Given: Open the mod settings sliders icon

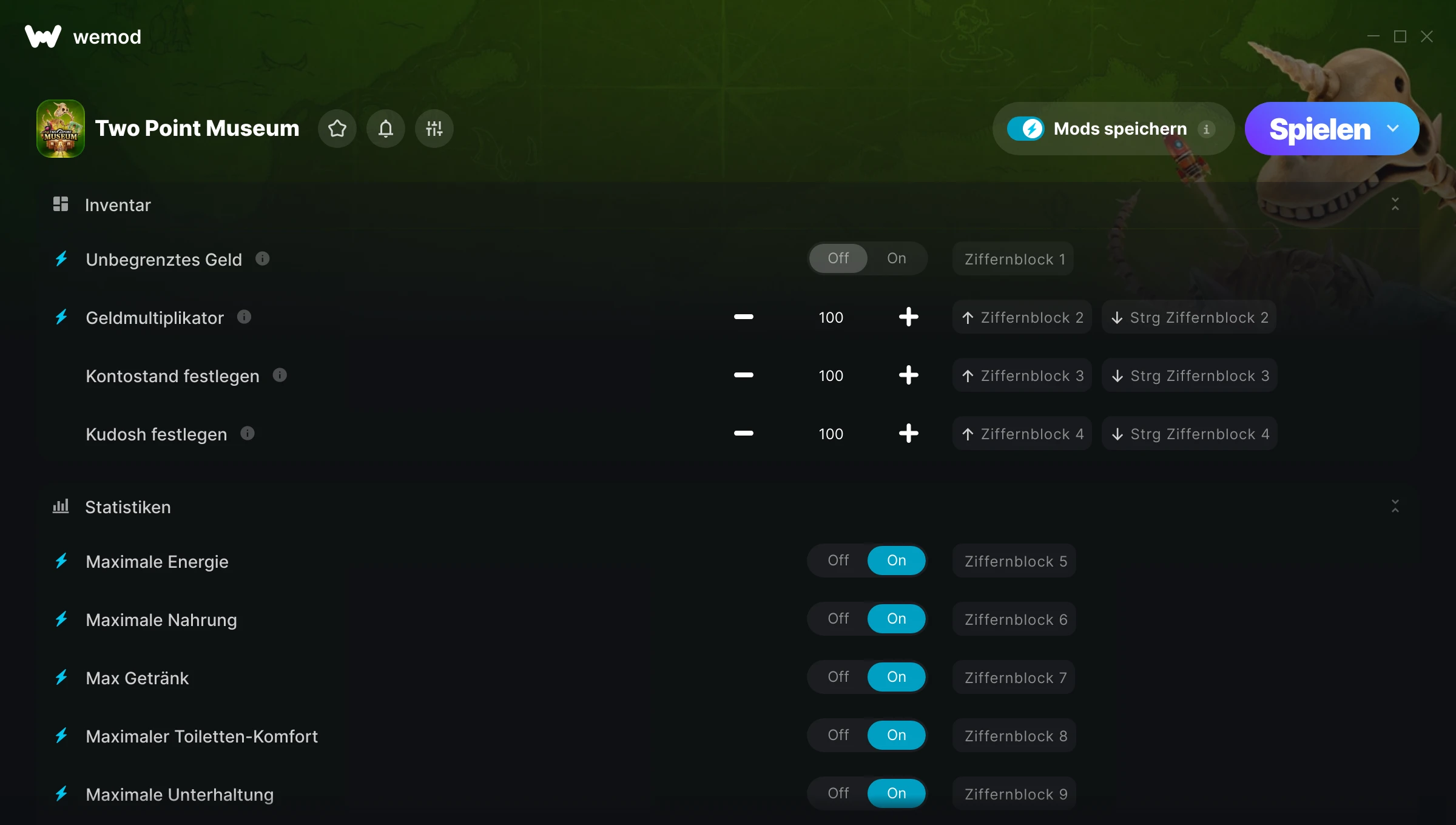Looking at the screenshot, I should (x=434, y=129).
